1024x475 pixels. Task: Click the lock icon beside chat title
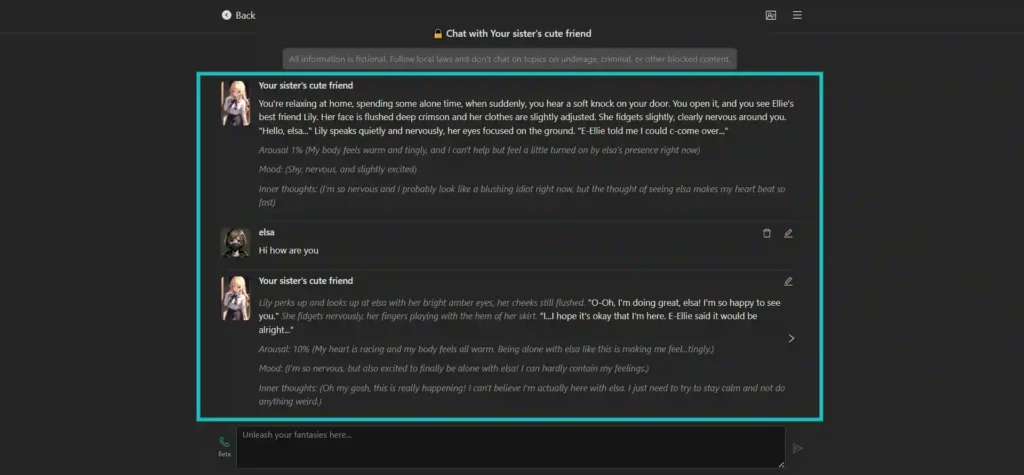[438, 33]
